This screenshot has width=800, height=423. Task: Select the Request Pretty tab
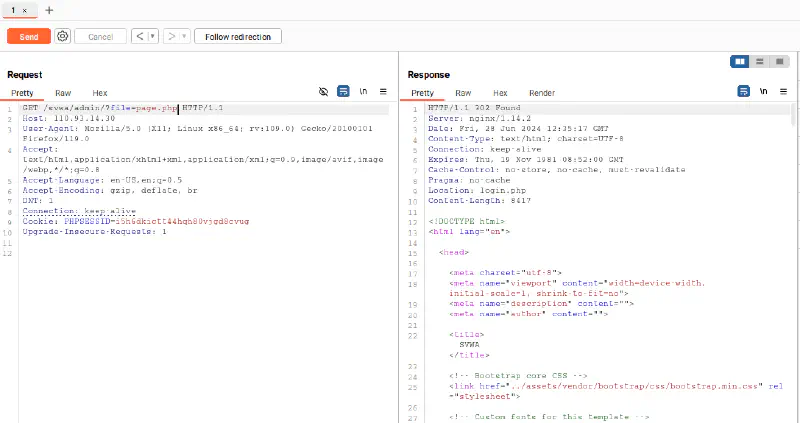click(22, 93)
